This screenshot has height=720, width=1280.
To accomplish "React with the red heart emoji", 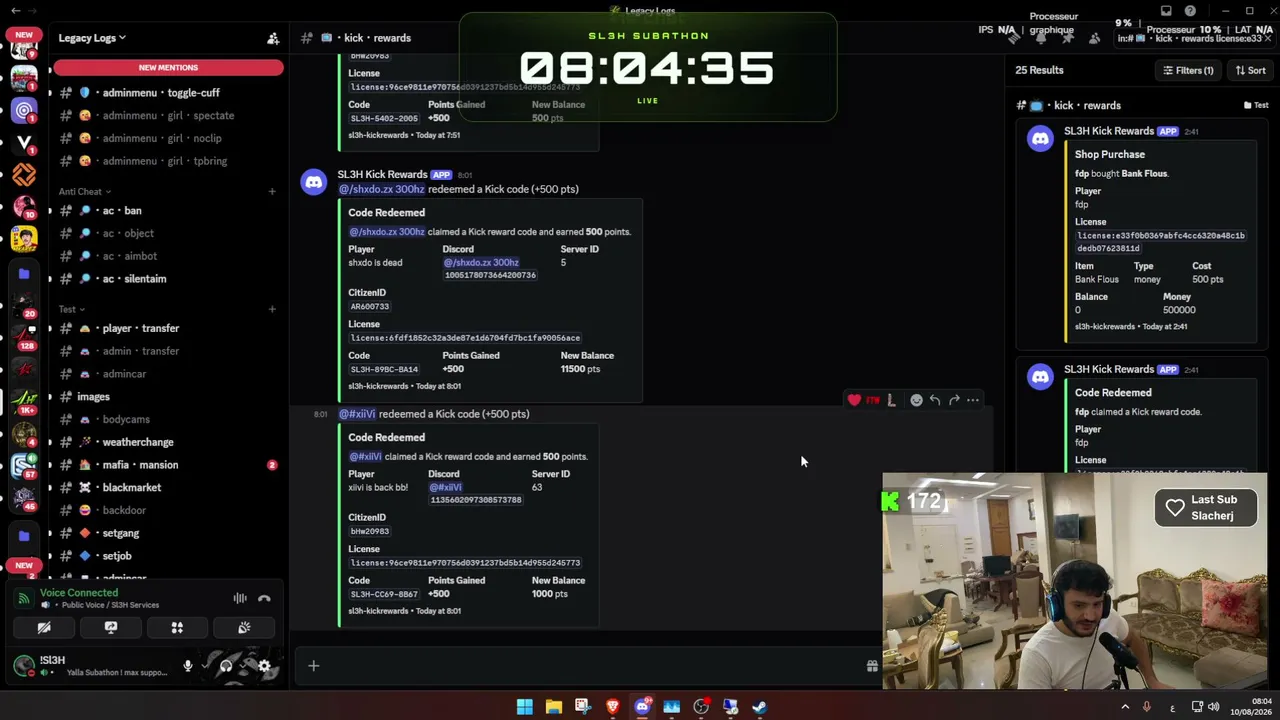I will [854, 400].
